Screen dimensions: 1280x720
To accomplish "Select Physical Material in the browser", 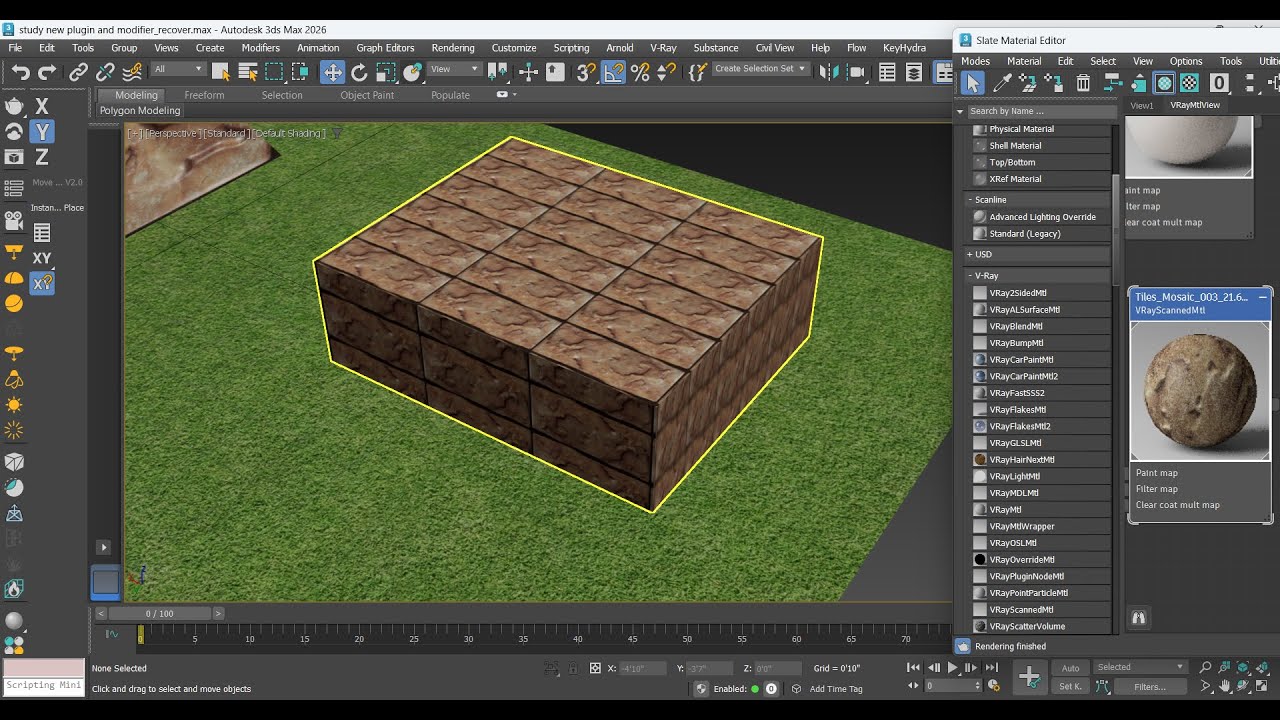I will click(x=1040, y=129).
